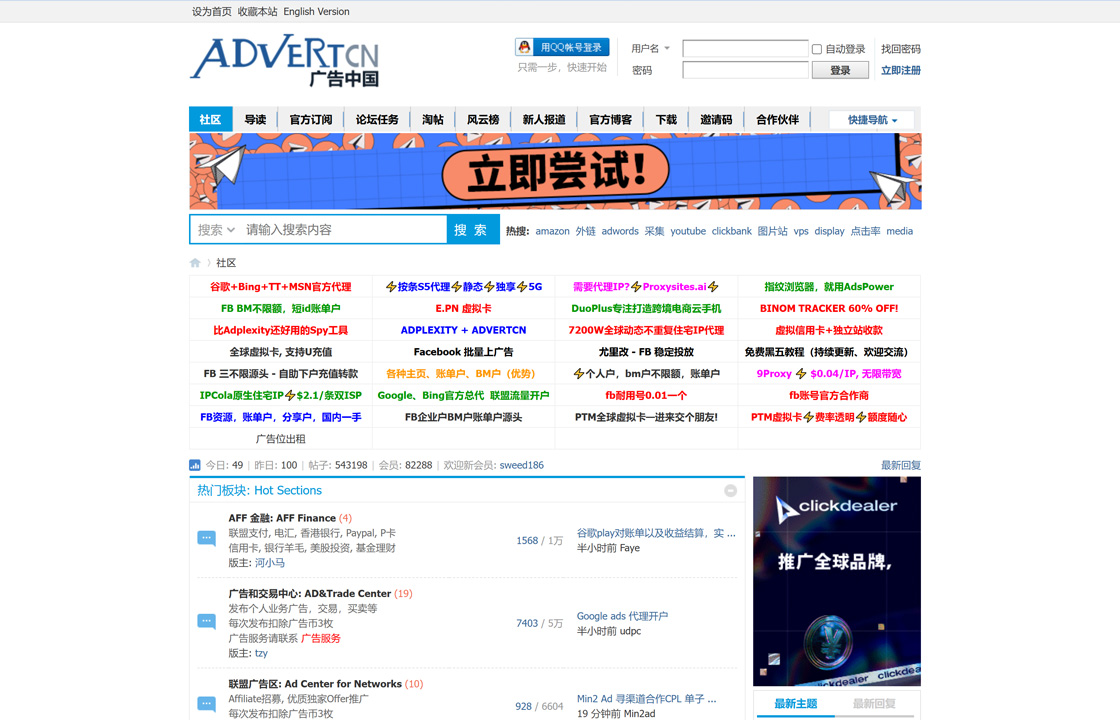1120x720 pixels.
Task: Click 社区 in the breadcrumb
Action: tap(226, 263)
